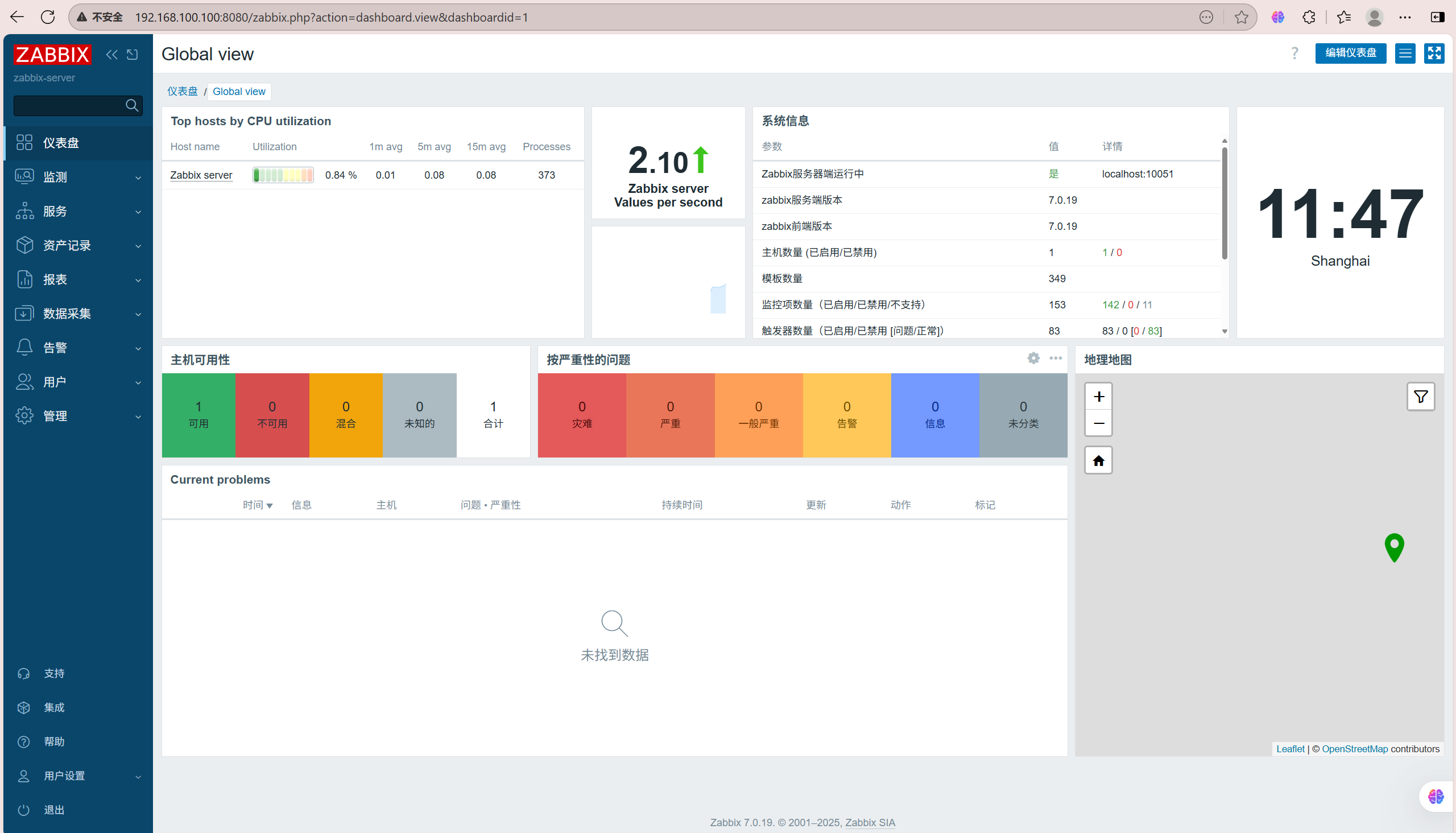Open three-dot menu of severity widget
The image size is (1456, 833).
(1055, 358)
